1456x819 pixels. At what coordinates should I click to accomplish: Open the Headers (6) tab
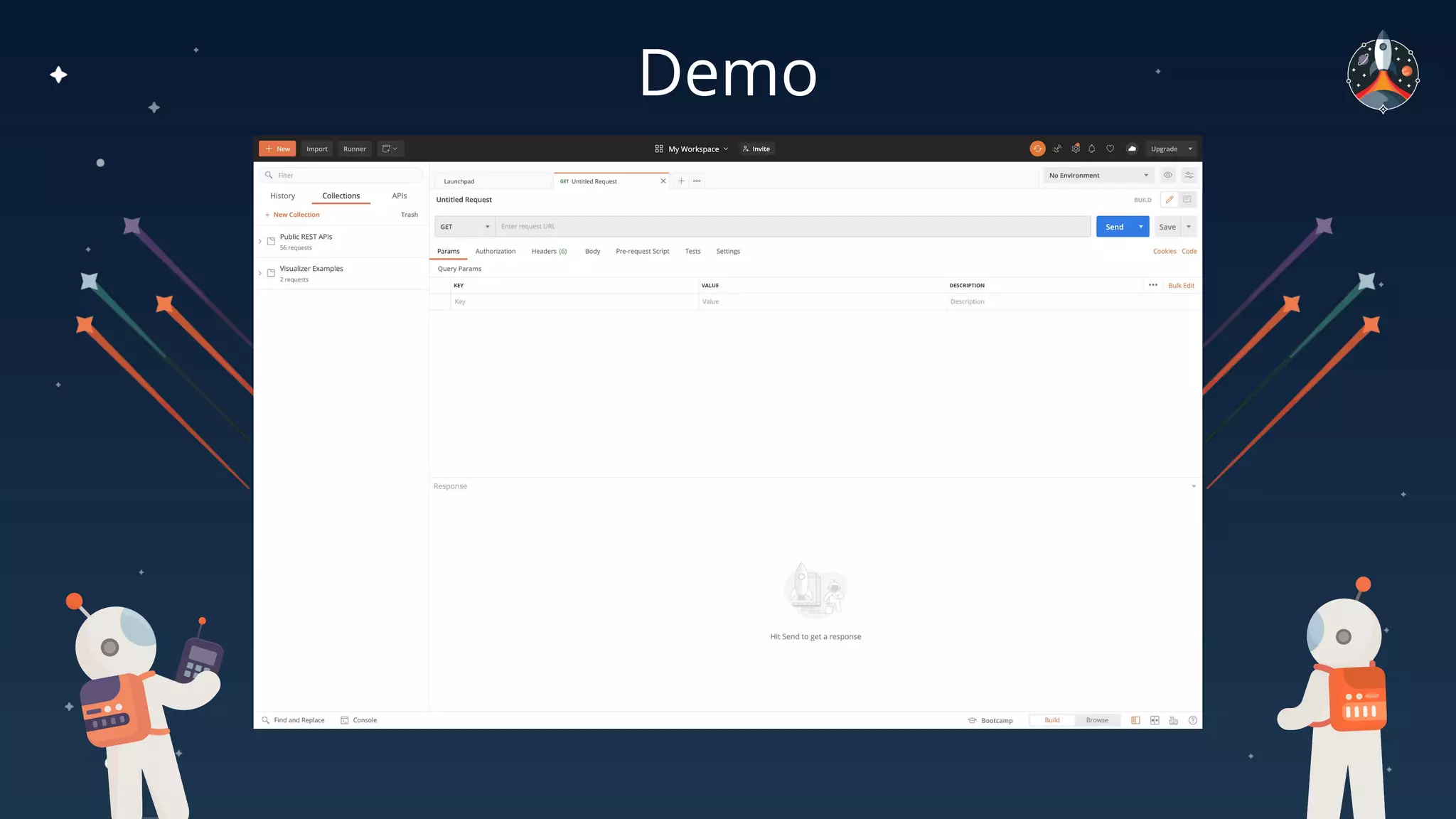549,251
